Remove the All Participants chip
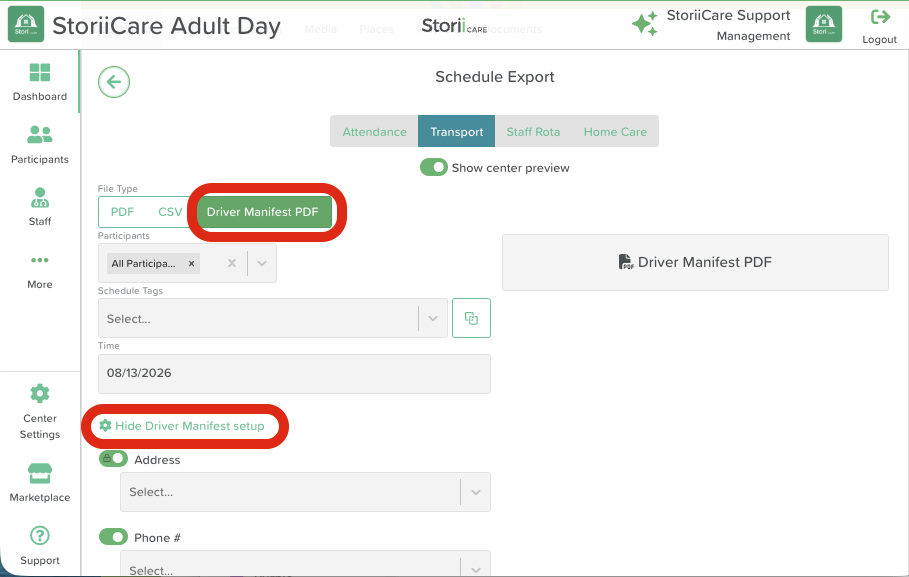This screenshot has height=577, width=909. 191,263
